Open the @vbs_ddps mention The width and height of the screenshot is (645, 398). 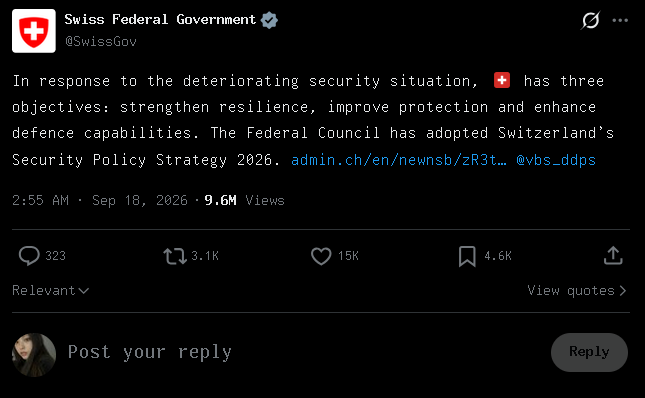click(x=556, y=160)
